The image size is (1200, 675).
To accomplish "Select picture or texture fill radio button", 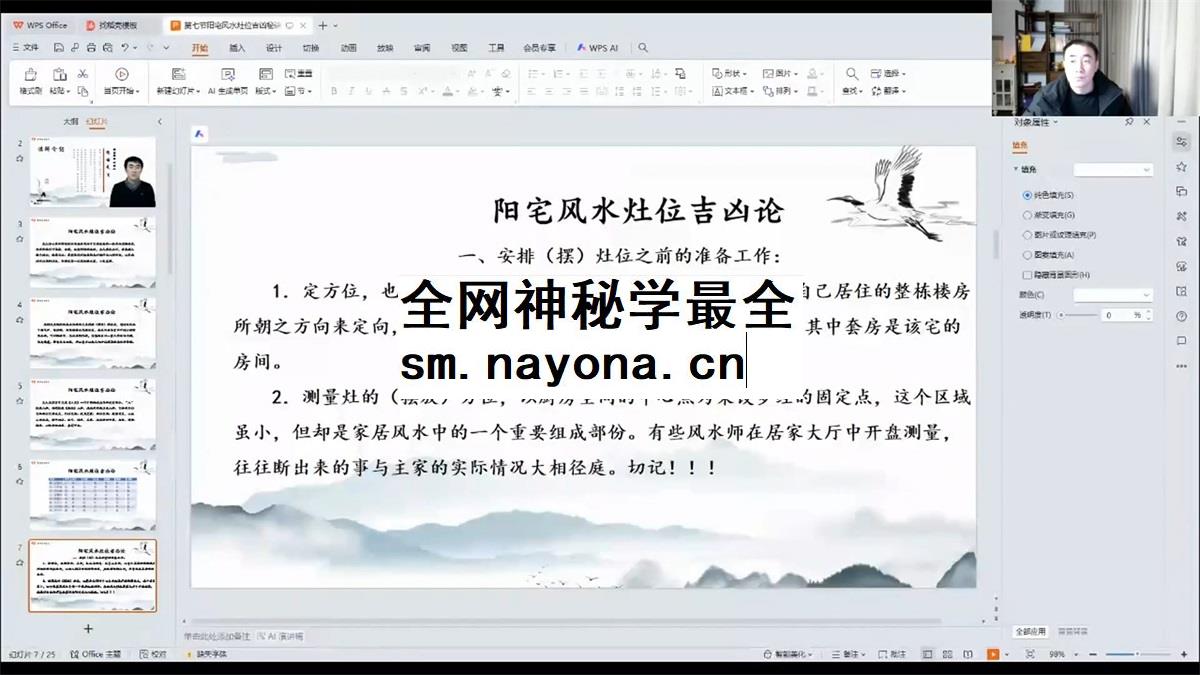I will click(x=1027, y=235).
